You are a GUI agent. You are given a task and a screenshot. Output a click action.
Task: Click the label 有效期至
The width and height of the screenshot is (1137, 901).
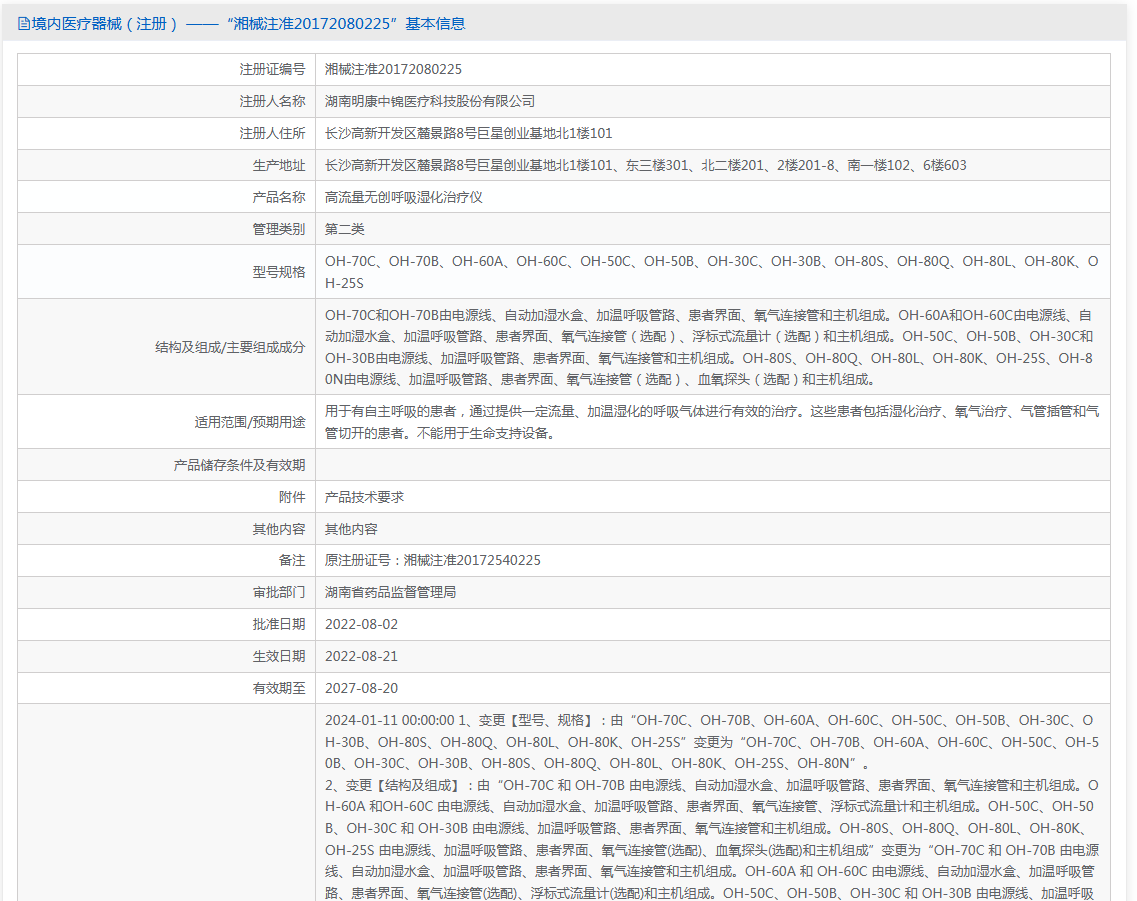pyautogui.click(x=279, y=688)
